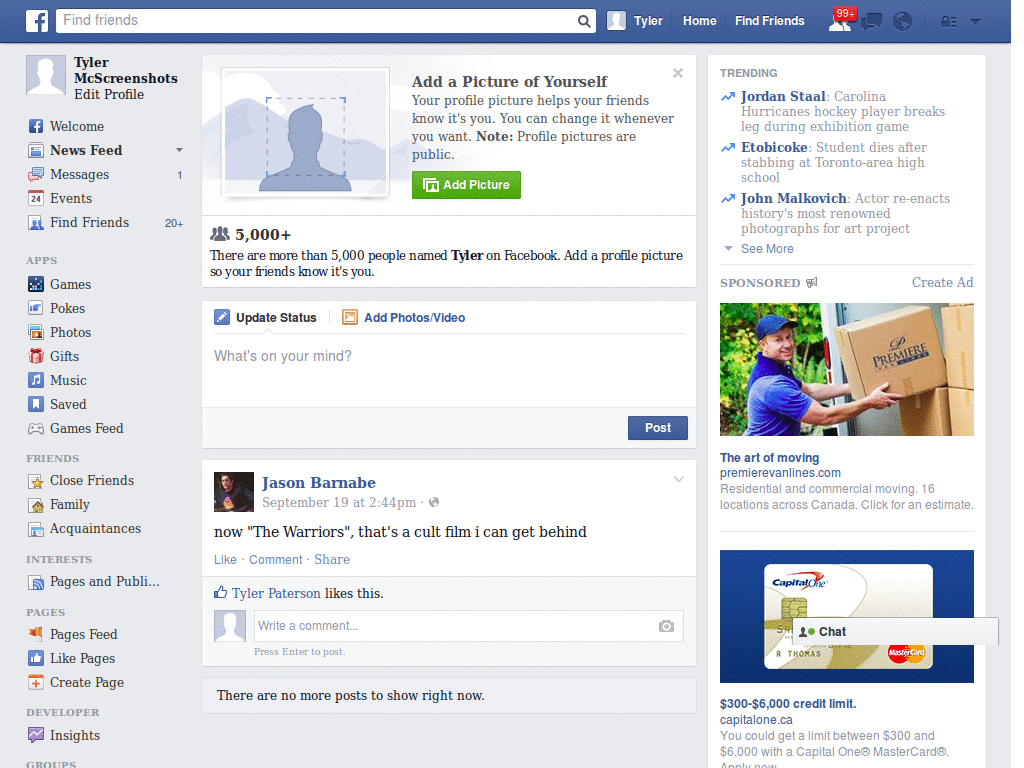Viewport: 1024px width, 768px height.
Task: Click the Pages Feed flag icon
Action: [36, 634]
